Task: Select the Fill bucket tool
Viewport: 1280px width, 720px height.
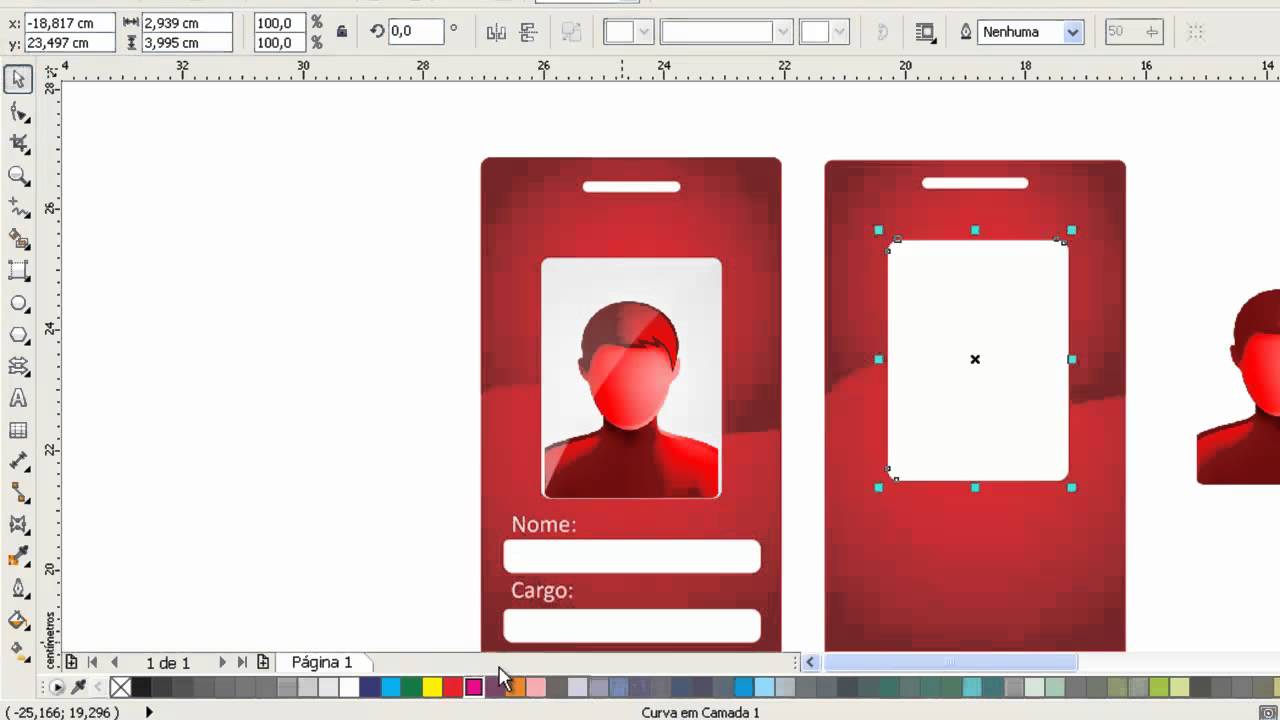Action: (18, 620)
